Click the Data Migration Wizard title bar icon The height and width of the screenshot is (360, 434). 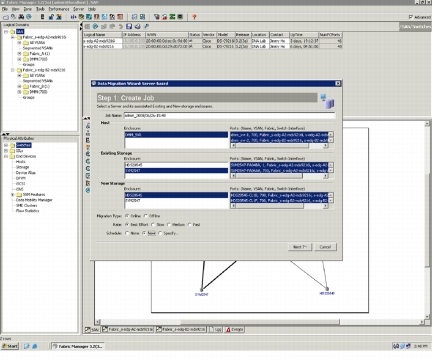coord(94,83)
